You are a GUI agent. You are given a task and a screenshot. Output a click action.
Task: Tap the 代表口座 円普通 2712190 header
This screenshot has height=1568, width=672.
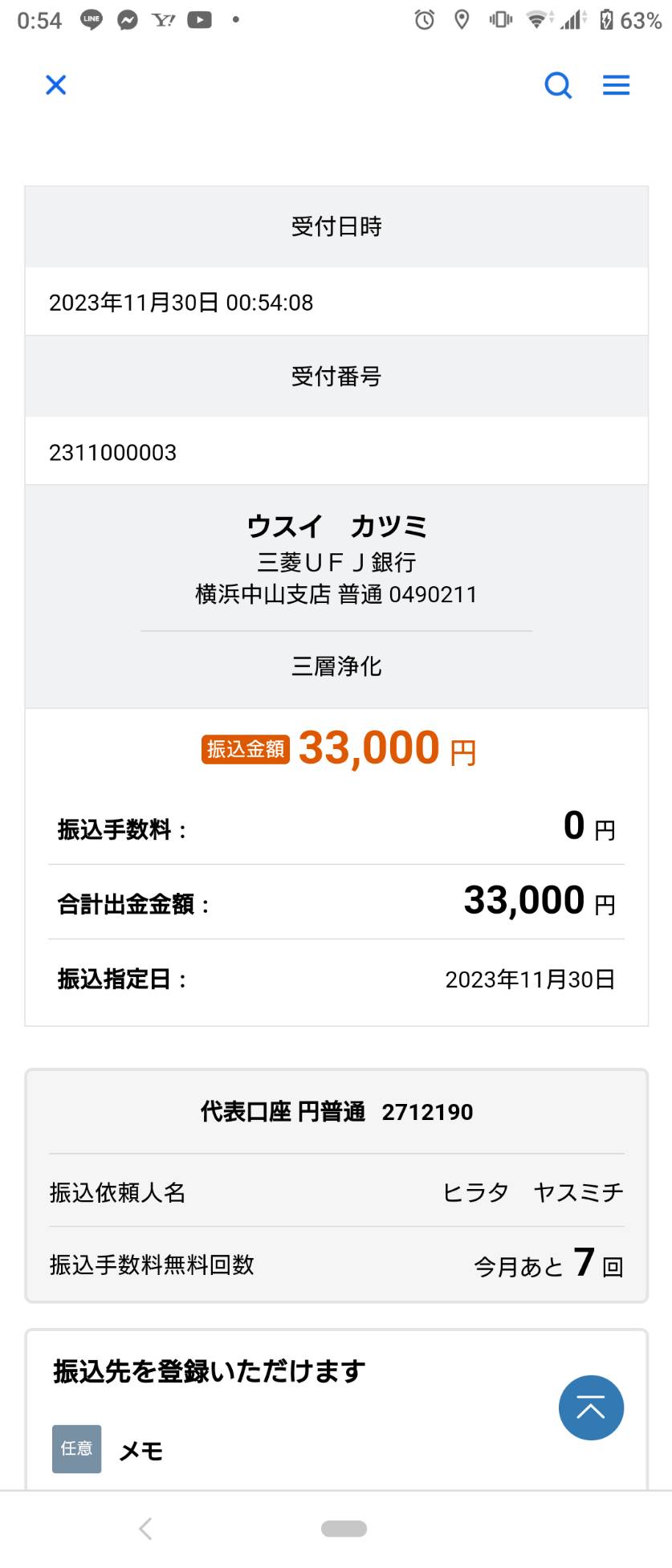[x=336, y=1112]
